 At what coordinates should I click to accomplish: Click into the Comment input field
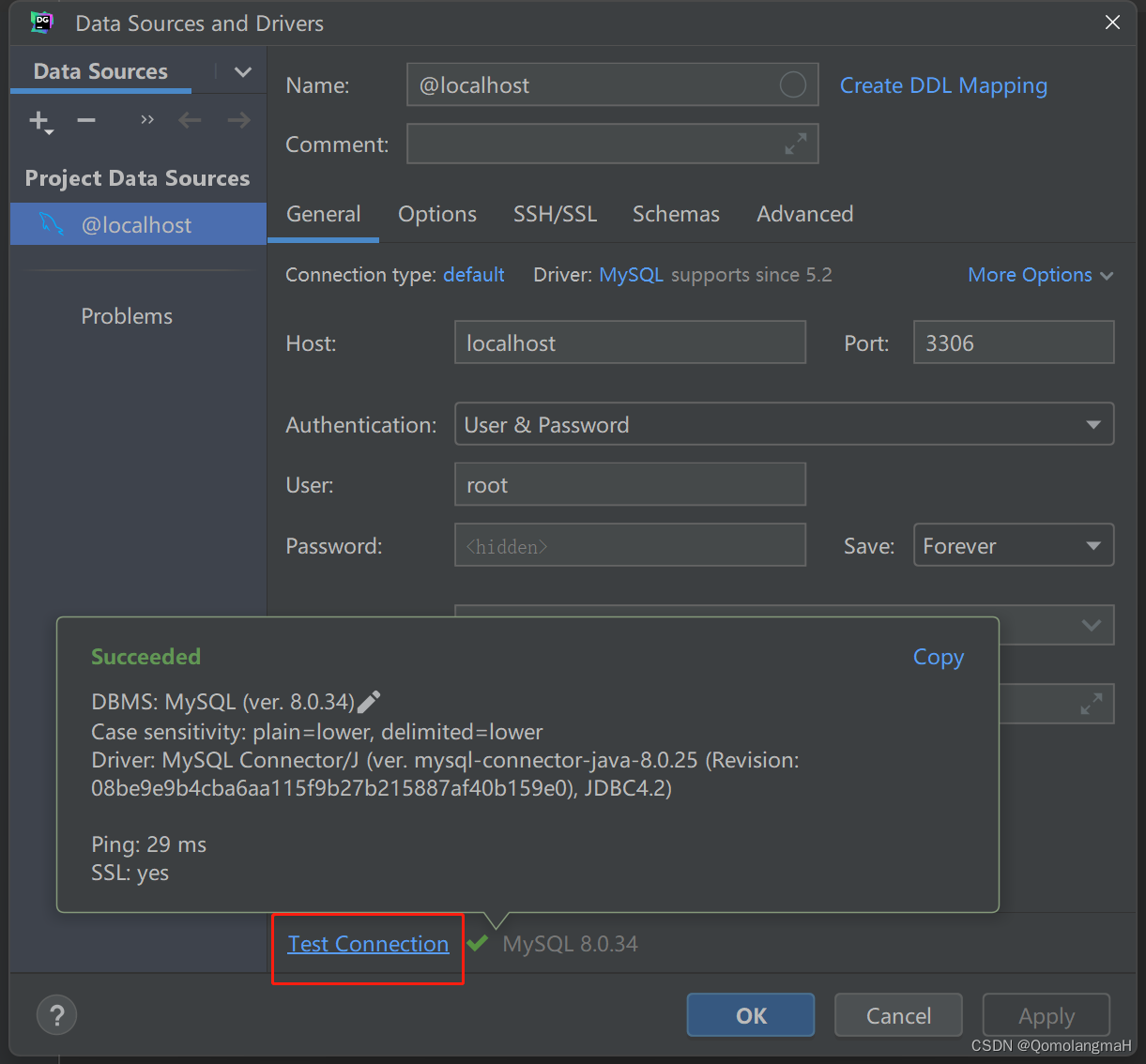point(612,144)
